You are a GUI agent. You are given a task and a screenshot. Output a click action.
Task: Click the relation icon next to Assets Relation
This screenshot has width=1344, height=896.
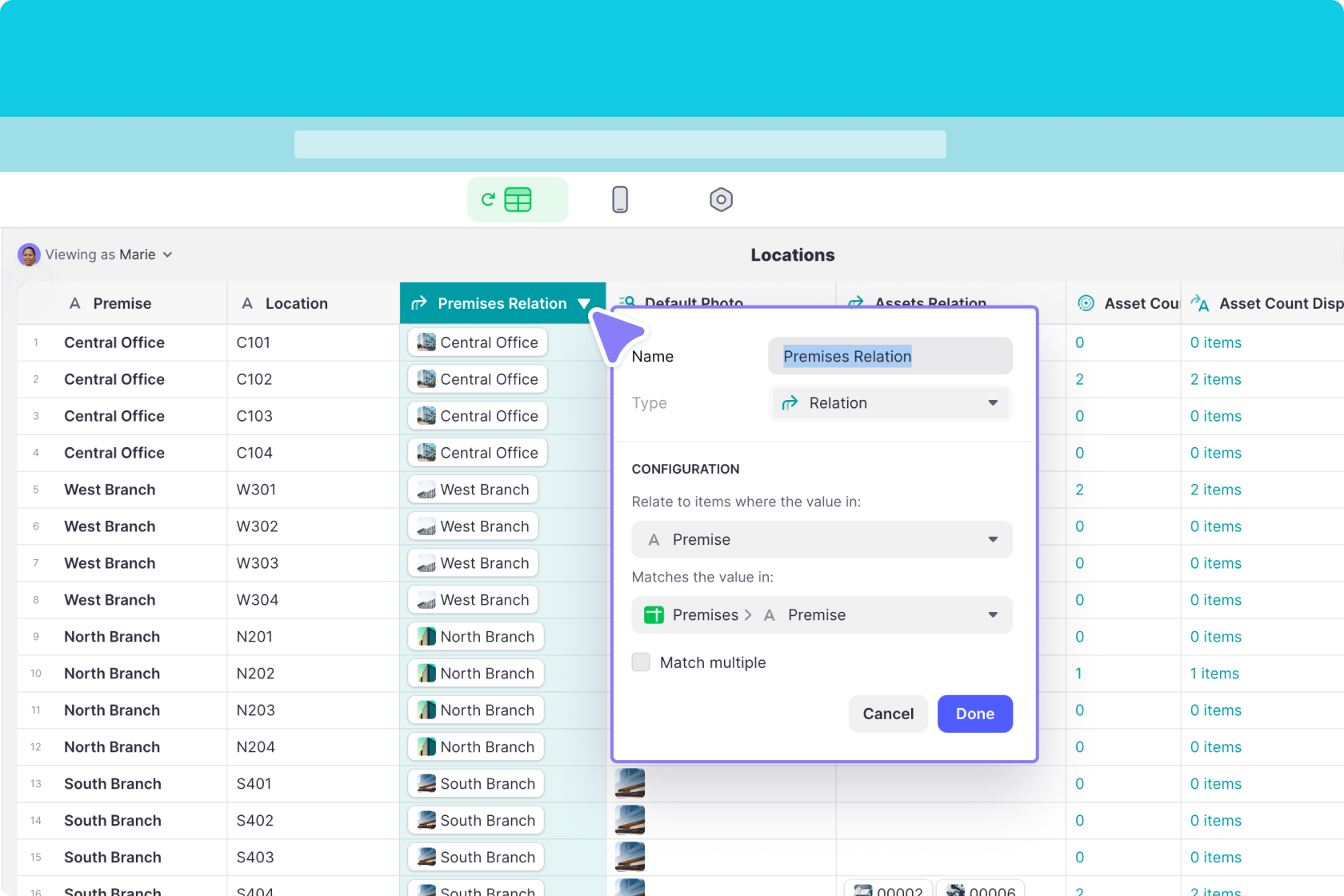point(856,302)
